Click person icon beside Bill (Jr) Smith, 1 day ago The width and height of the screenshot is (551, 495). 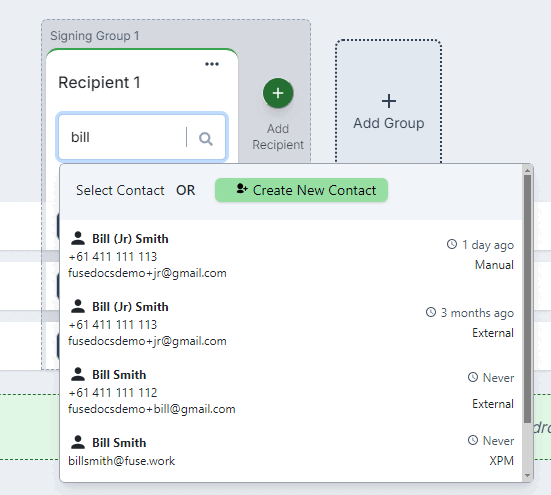click(78, 238)
